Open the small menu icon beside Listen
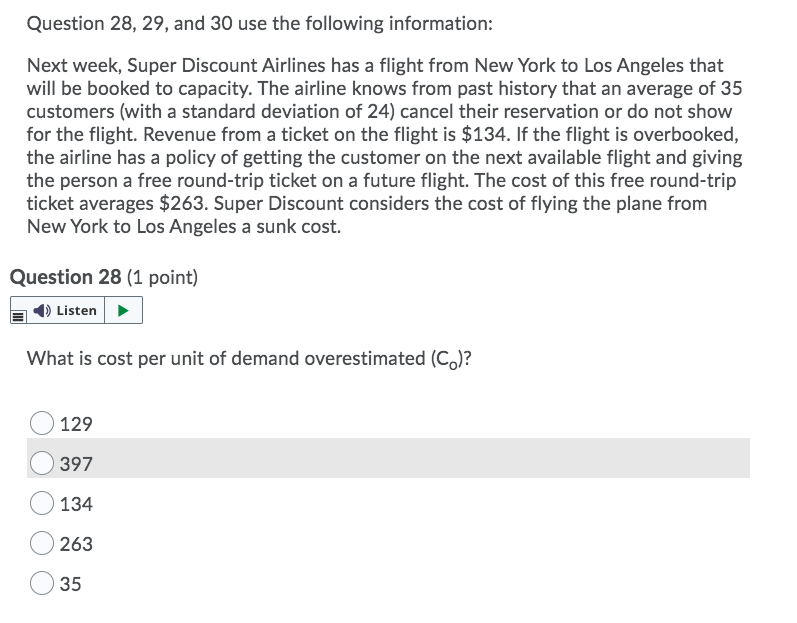The width and height of the screenshot is (797, 623). click(18, 317)
